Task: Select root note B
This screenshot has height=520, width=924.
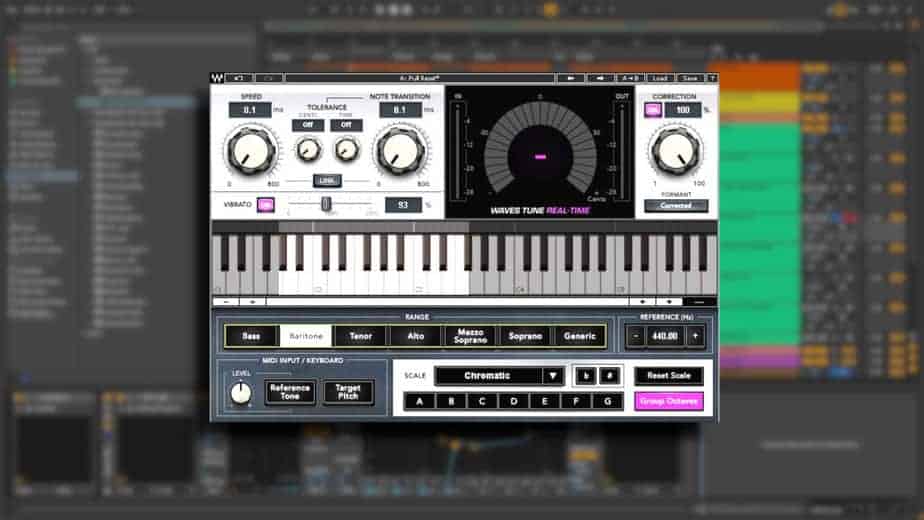Action: 451,401
